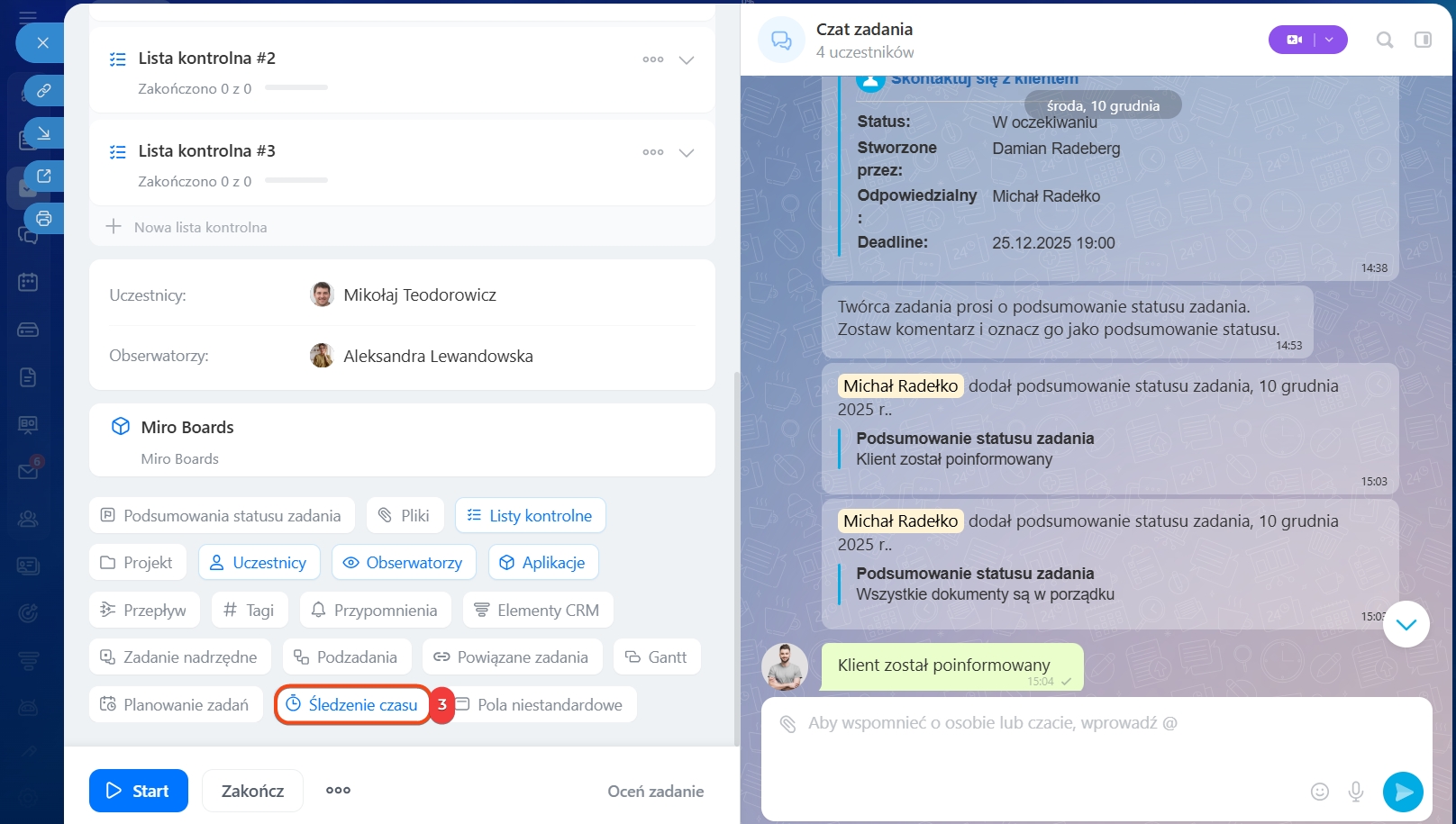Click the print icon in side panel
The width and height of the screenshot is (1456, 824).
[43, 218]
